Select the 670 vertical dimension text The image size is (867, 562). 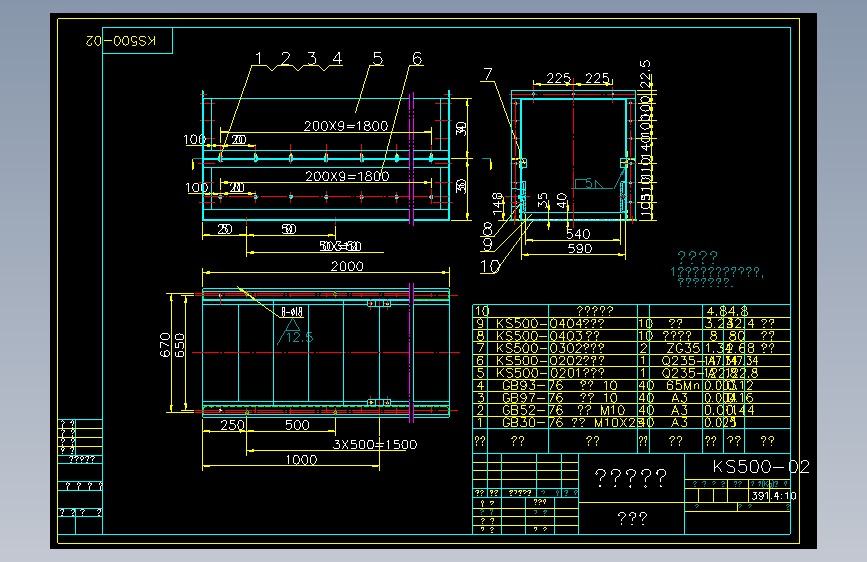coord(165,345)
